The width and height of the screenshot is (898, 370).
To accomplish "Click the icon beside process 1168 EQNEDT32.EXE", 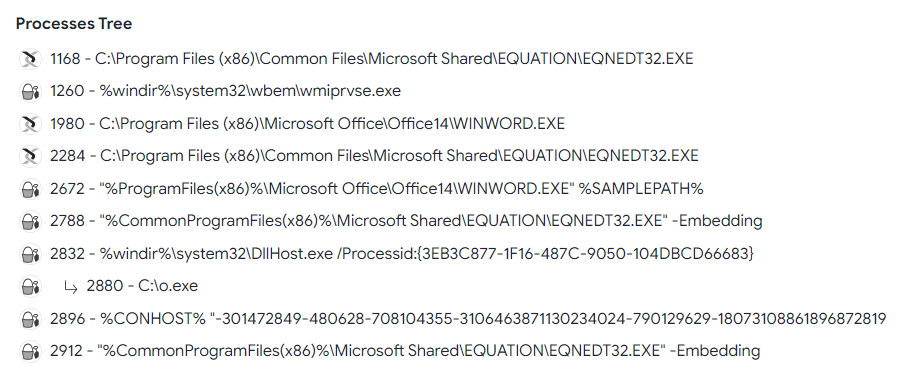I will [29, 59].
